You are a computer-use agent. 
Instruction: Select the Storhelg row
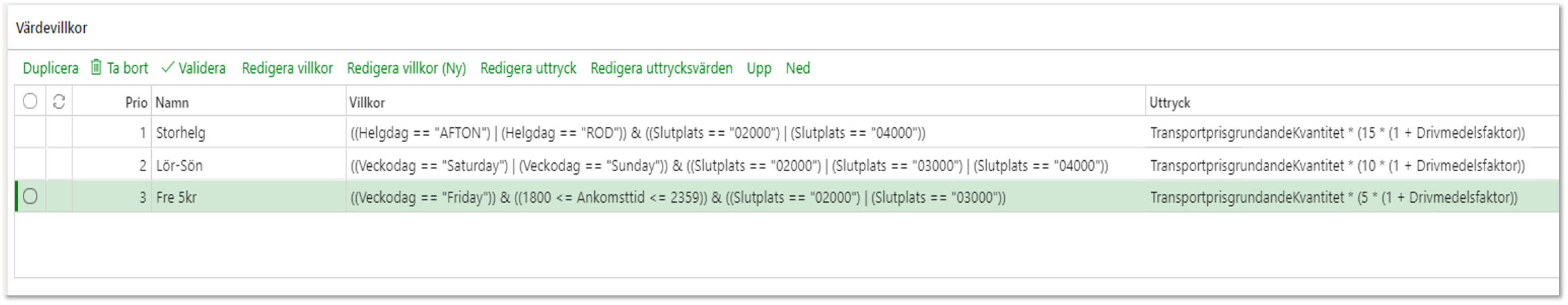787,132
